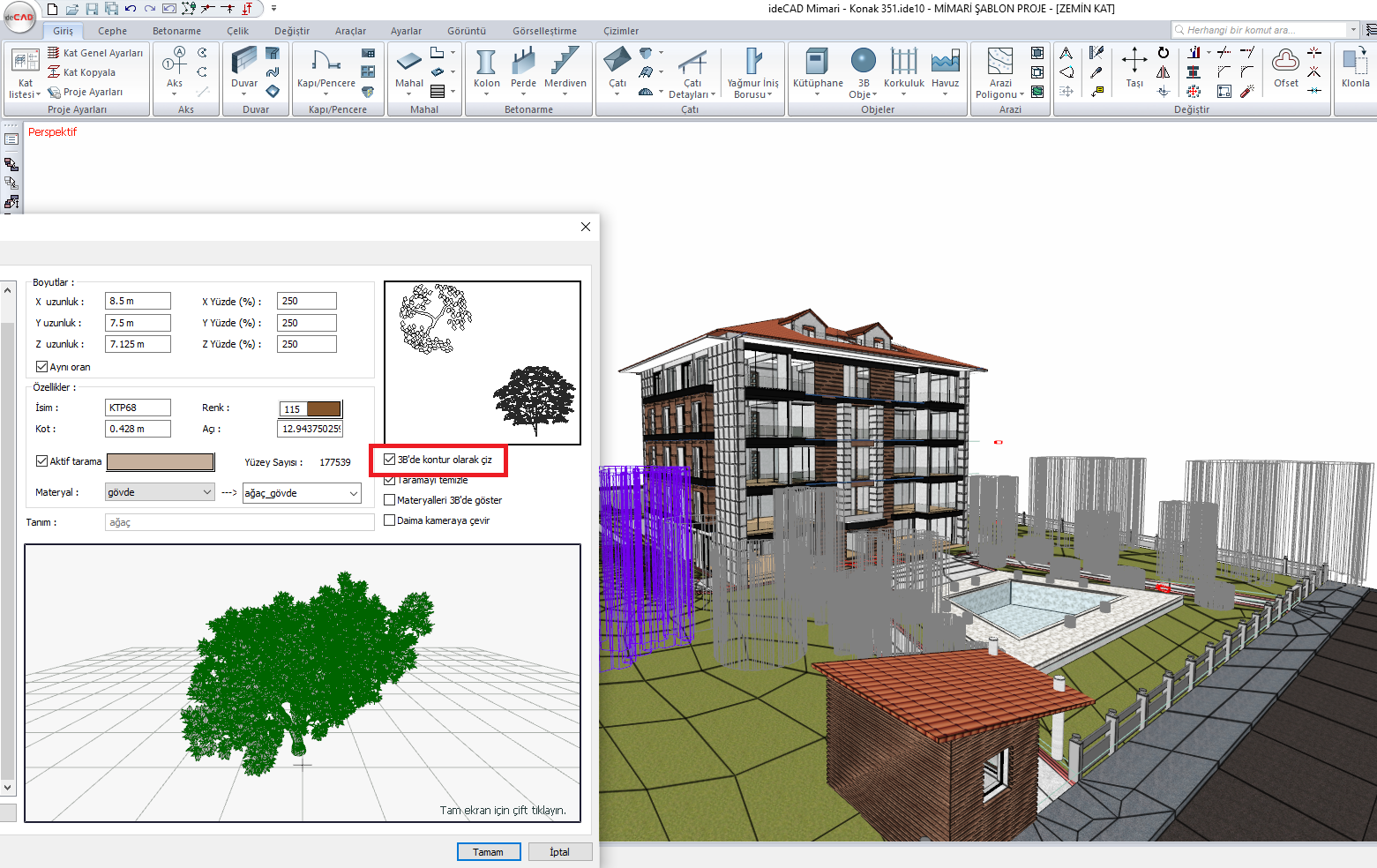Select the Kolon tool in Betonarme group
Image resolution: width=1377 pixels, height=868 pixels.
[486, 69]
